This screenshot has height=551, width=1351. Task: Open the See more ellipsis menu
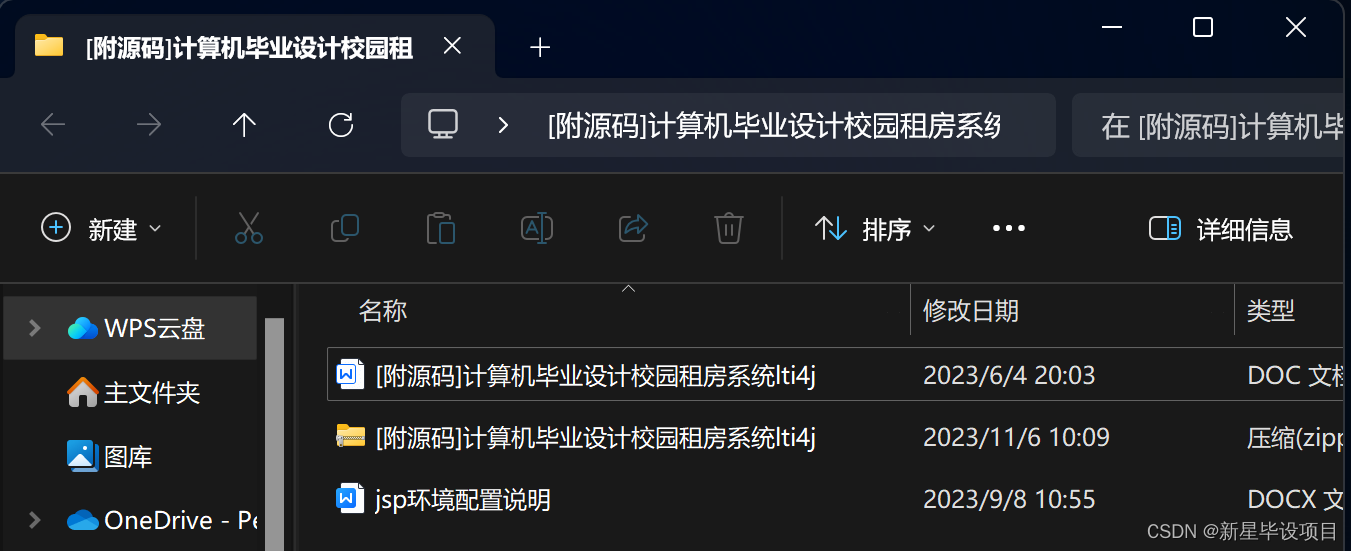(1008, 229)
